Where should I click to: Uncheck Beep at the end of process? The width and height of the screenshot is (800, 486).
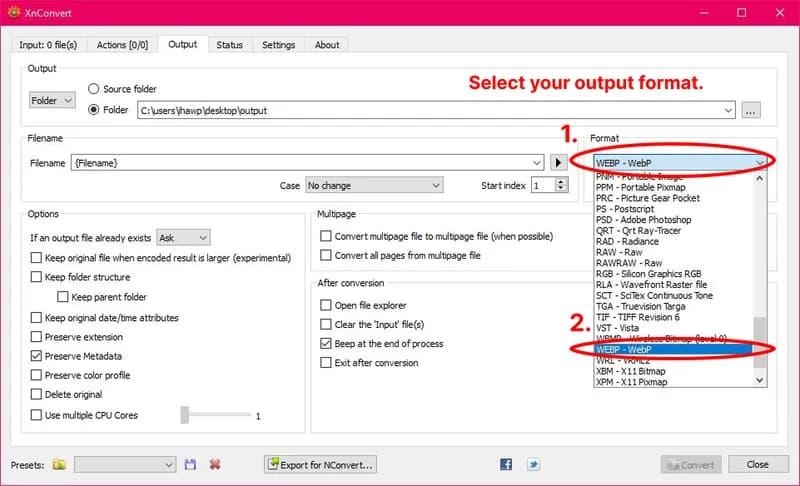click(x=326, y=344)
